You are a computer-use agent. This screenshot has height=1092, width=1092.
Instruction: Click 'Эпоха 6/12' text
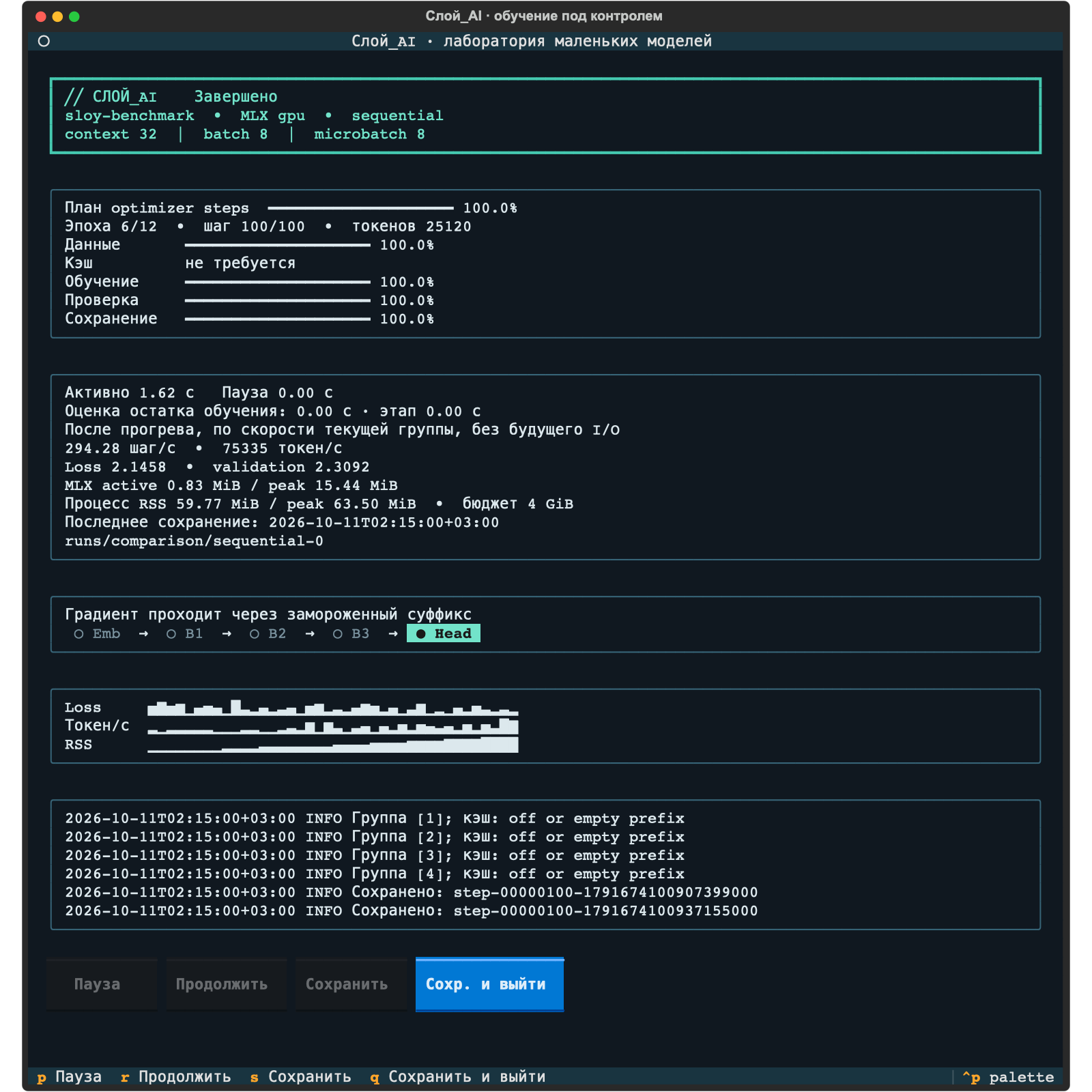pyautogui.click(x=111, y=227)
